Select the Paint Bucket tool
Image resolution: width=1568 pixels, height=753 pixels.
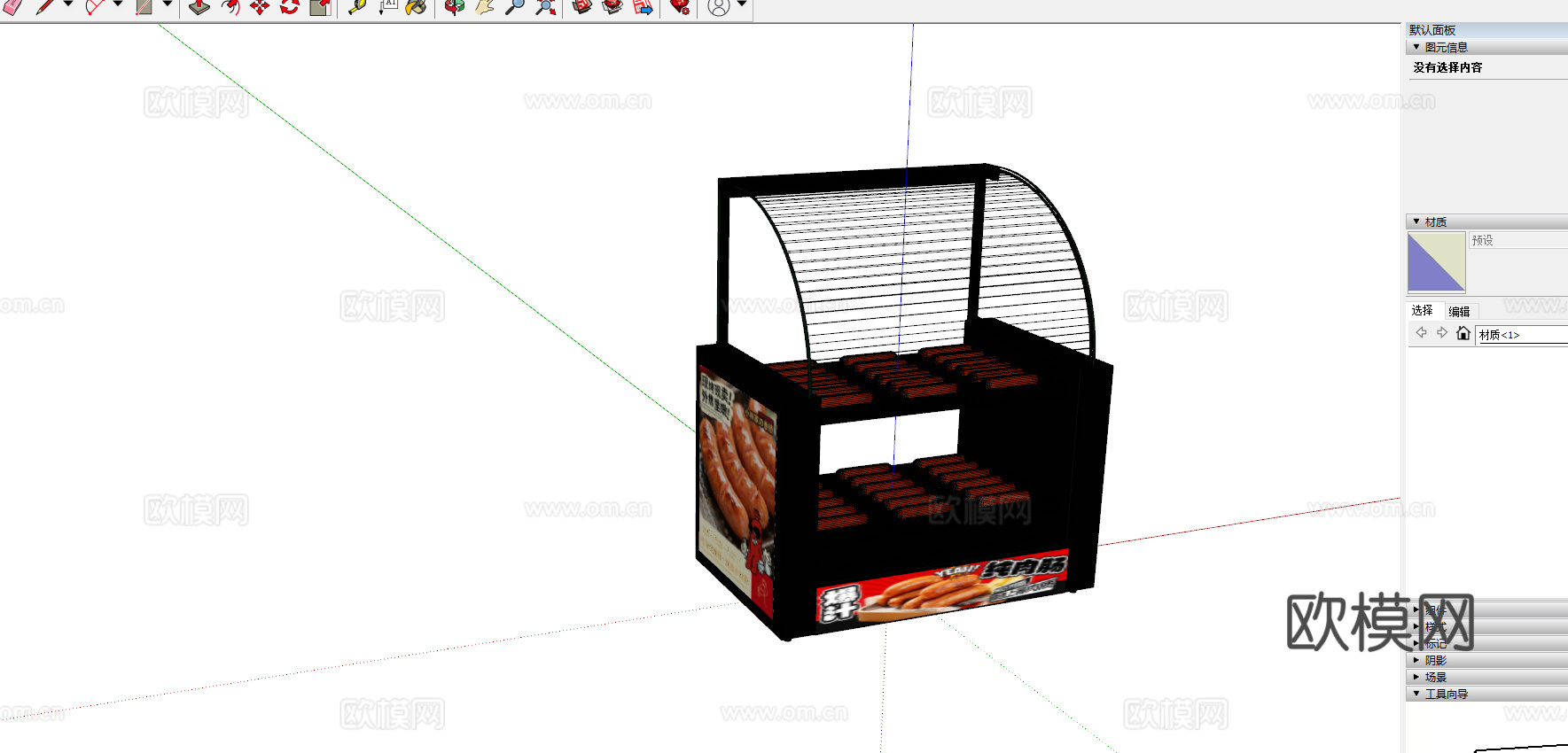point(416,7)
